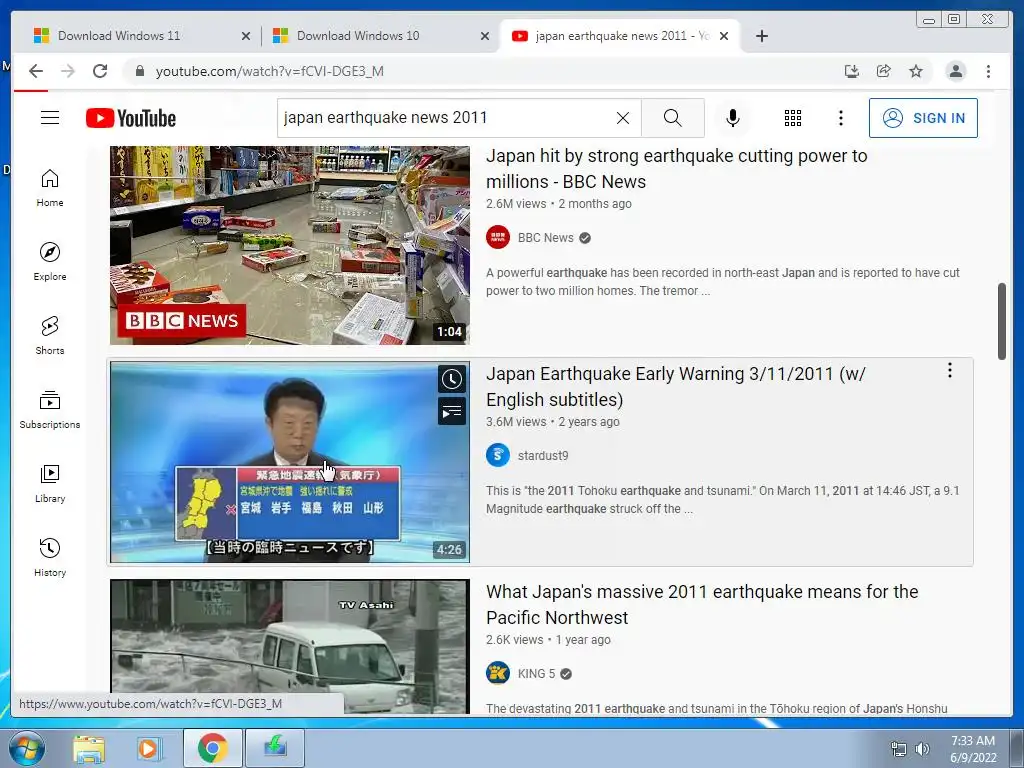Click the TV Asahi flood van thumbnail

289,647
